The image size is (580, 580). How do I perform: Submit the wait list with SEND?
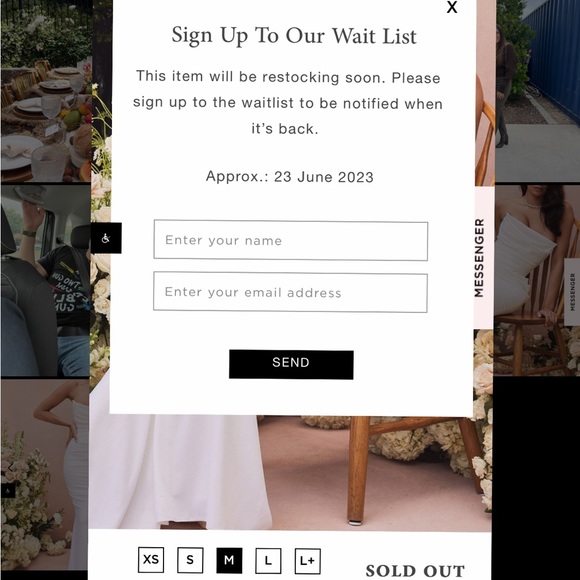291,364
